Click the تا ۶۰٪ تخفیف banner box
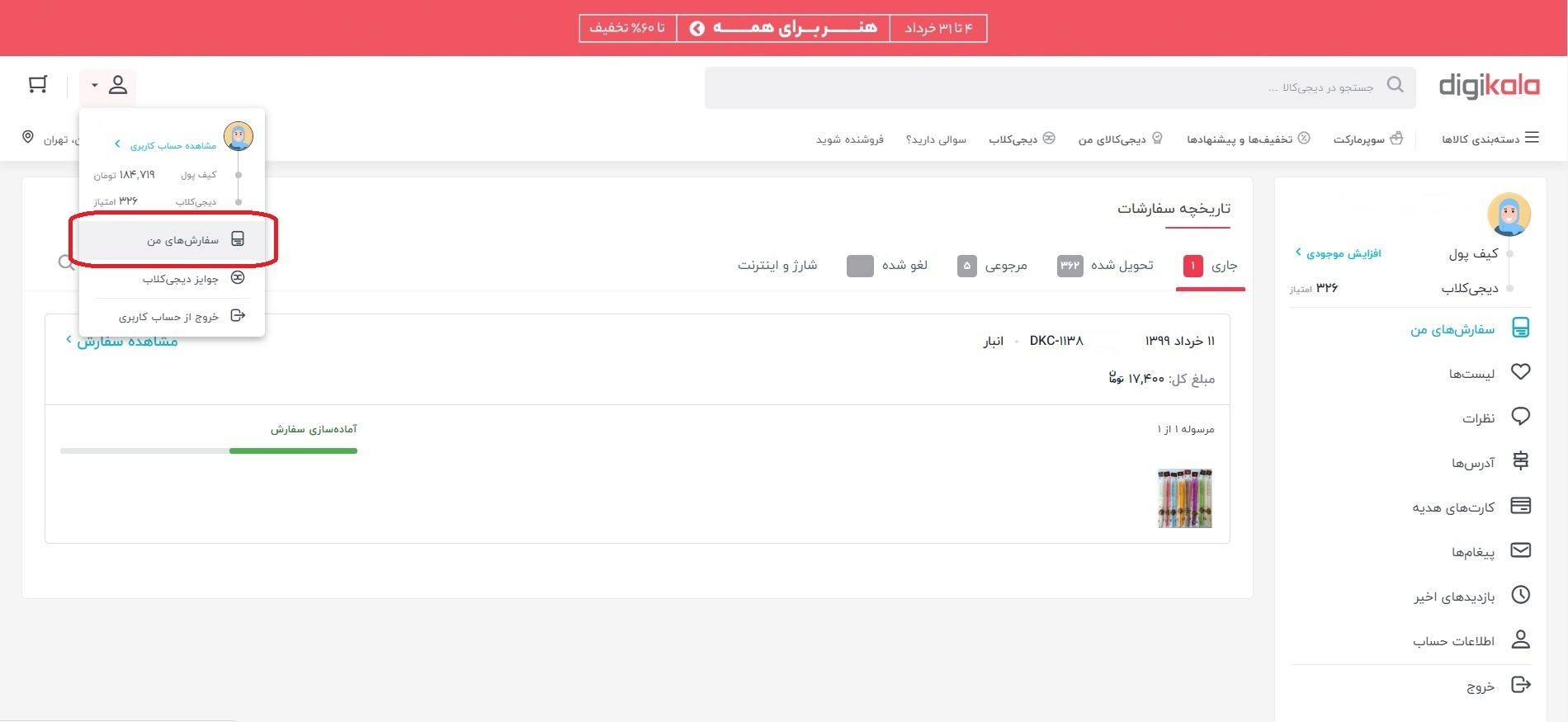This screenshot has height=722, width=1568. pyautogui.click(x=627, y=28)
